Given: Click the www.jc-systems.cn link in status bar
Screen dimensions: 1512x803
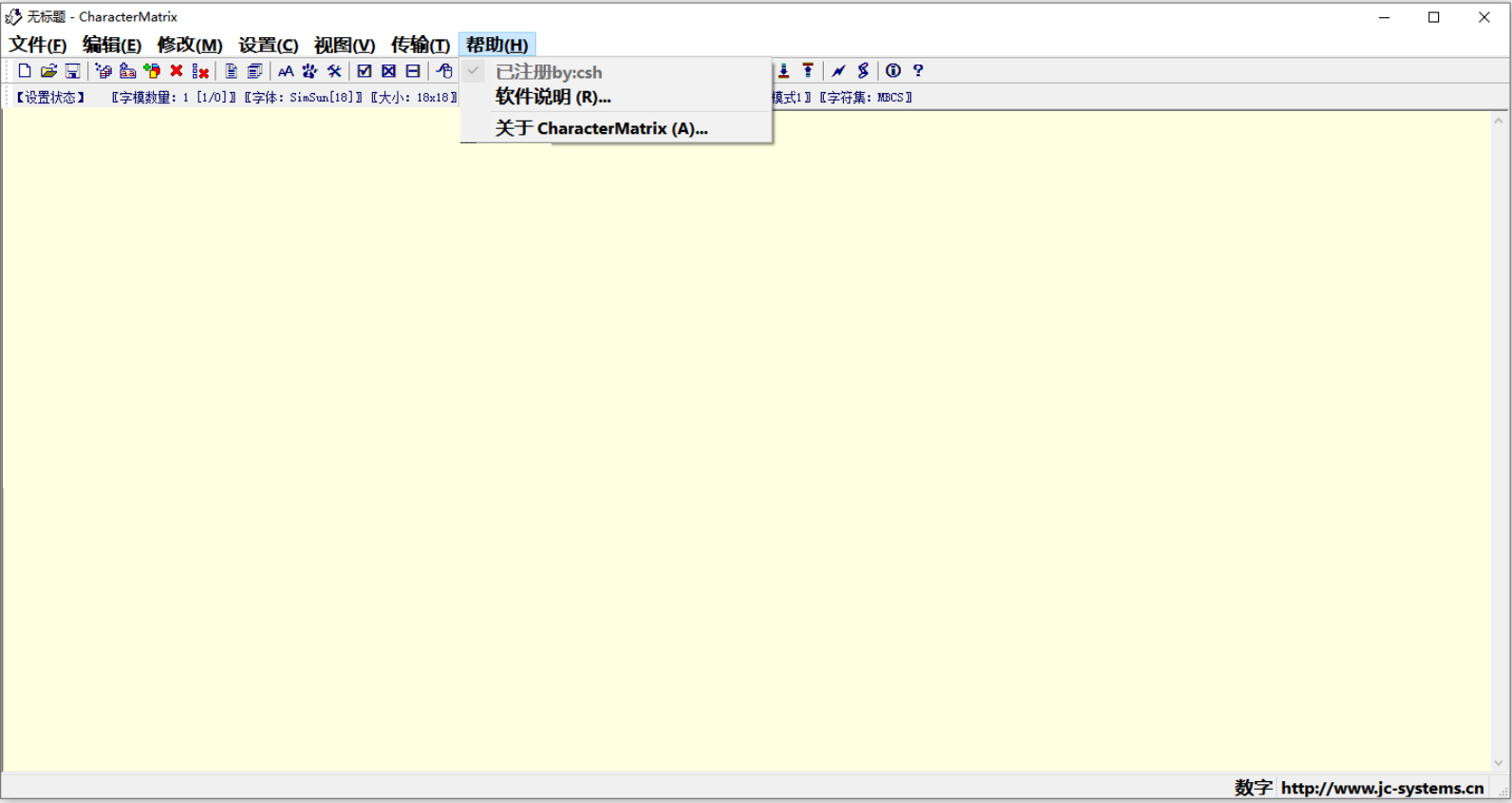Looking at the screenshot, I should point(1382,788).
